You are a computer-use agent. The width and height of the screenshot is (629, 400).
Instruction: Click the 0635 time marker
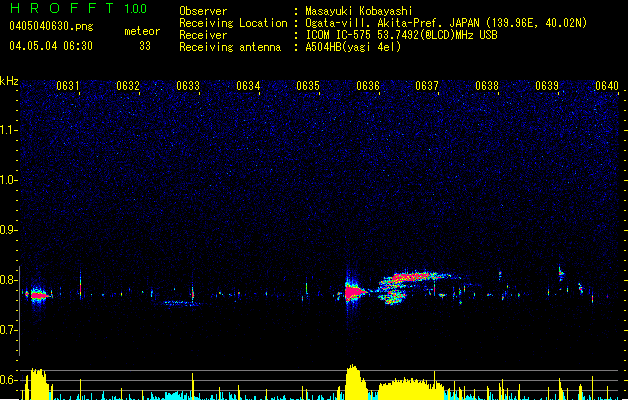point(308,86)
